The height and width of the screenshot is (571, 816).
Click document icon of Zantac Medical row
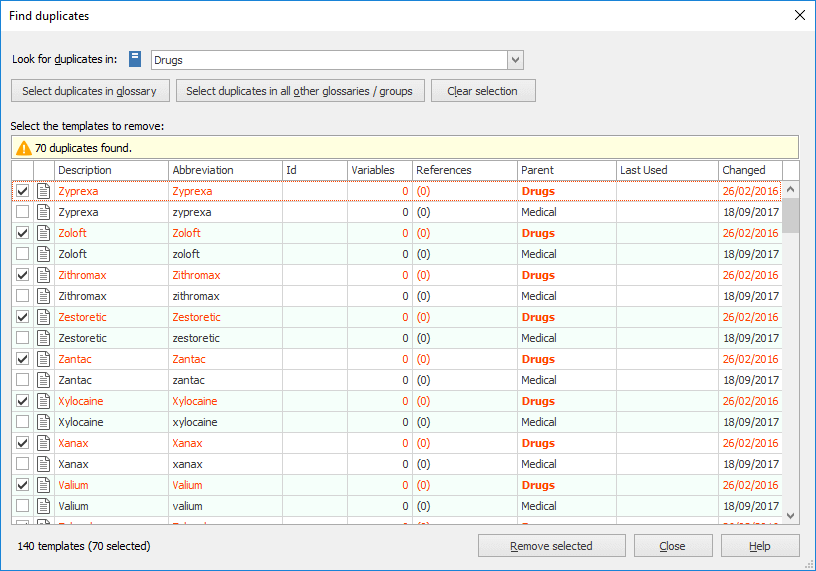click(x=44, y=380)
